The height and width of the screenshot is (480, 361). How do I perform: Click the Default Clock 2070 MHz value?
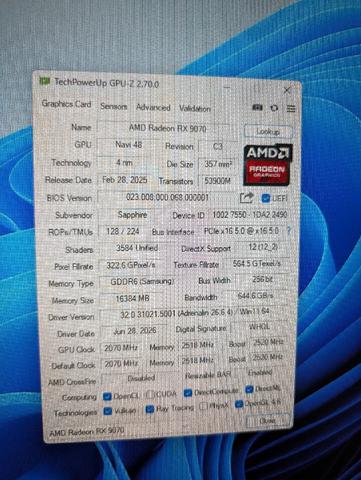121,363
